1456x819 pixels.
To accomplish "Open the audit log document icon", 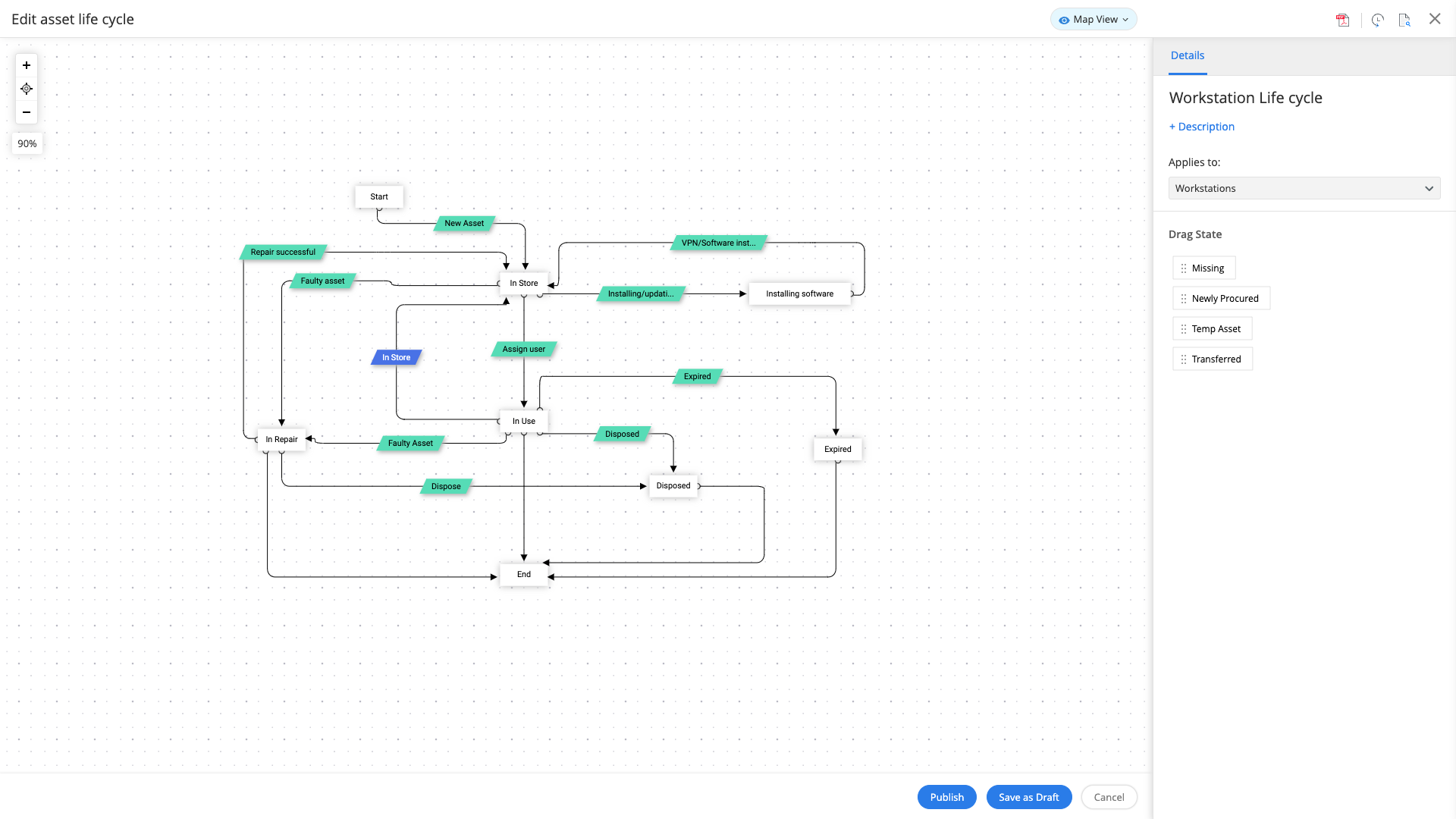I will pyautogui.click(x=1404, y=20).
